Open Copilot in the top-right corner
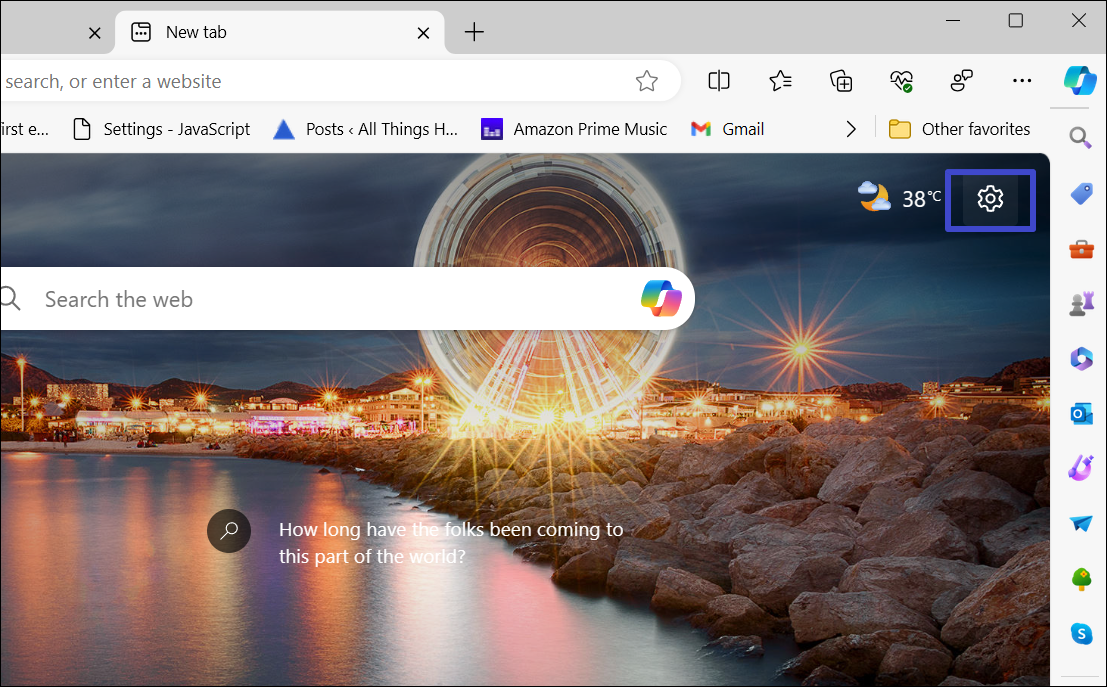Image resolution: width=1107 pixels, height=687 pixels. tap(1080, 80)
